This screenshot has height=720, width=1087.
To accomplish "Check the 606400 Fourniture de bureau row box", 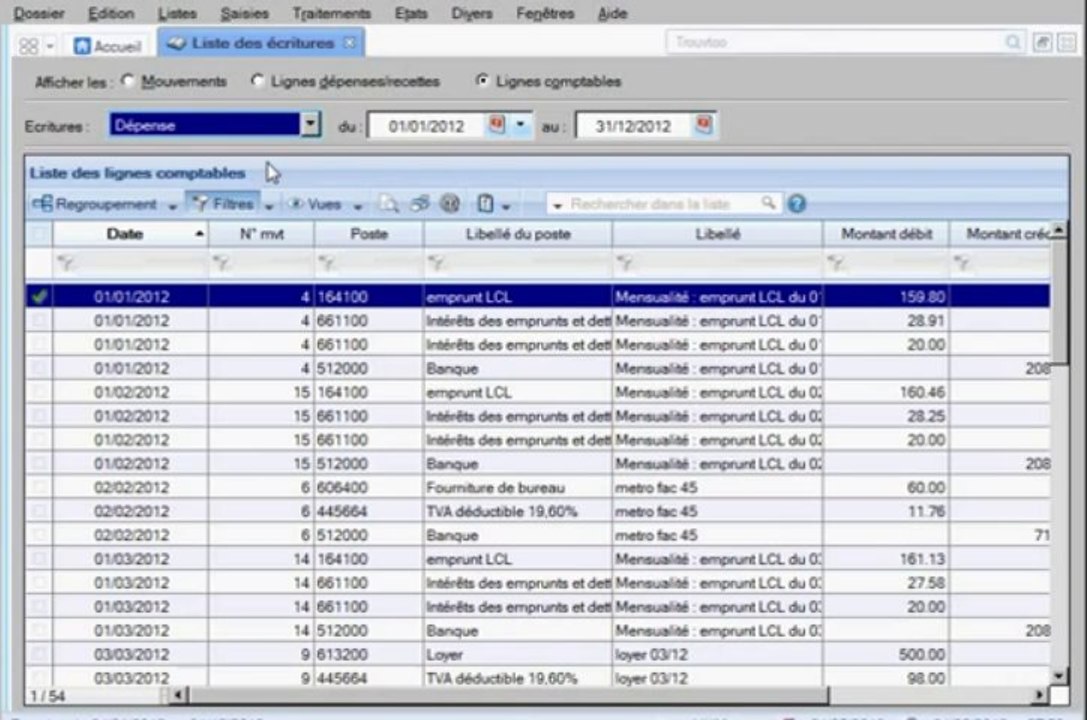I will (x=39, y=487).
